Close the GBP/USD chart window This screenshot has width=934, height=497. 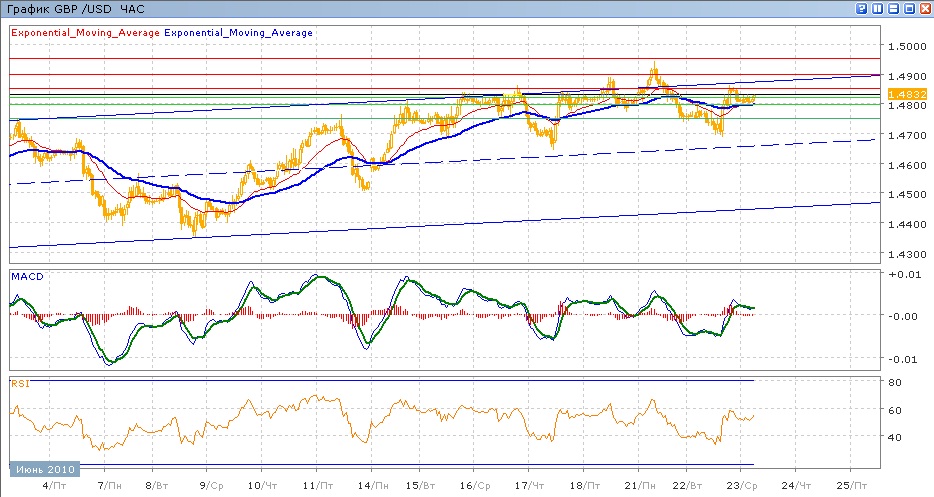[924, 8]
